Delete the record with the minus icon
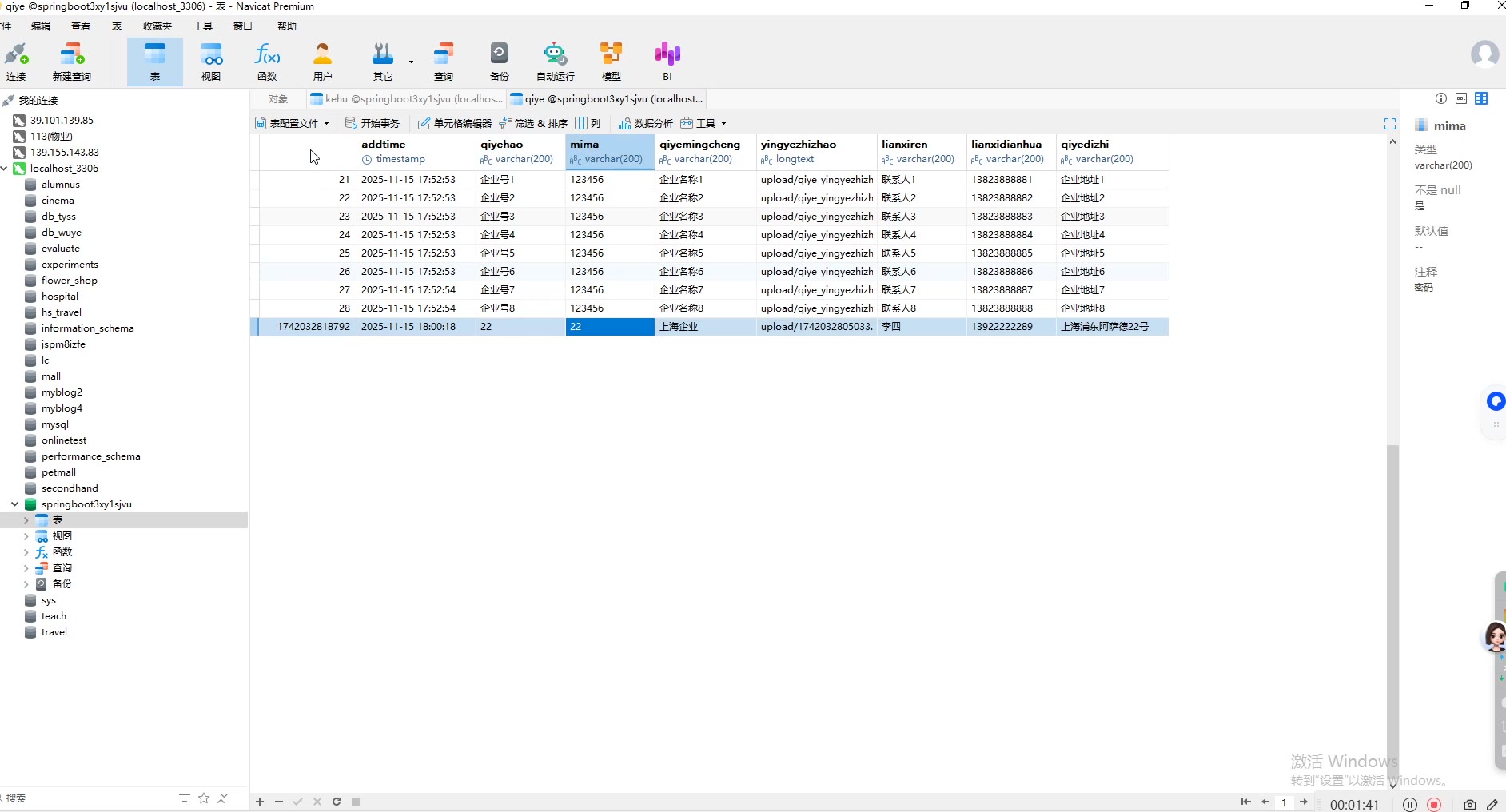Screen dimensions: 1506x812 tap(279, 802)
